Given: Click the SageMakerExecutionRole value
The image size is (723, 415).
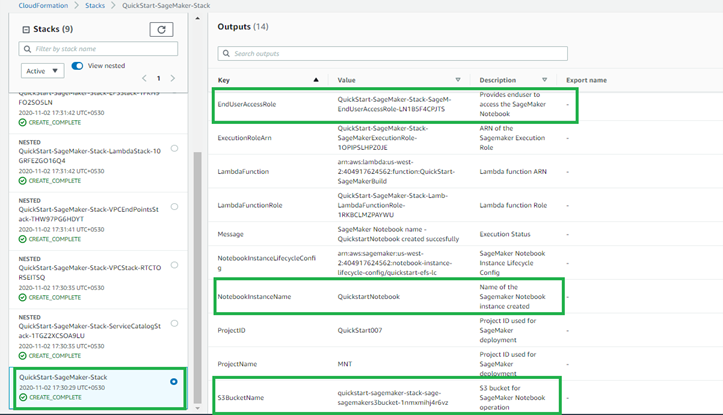Looking at the screenshot, I should point(383,138).
